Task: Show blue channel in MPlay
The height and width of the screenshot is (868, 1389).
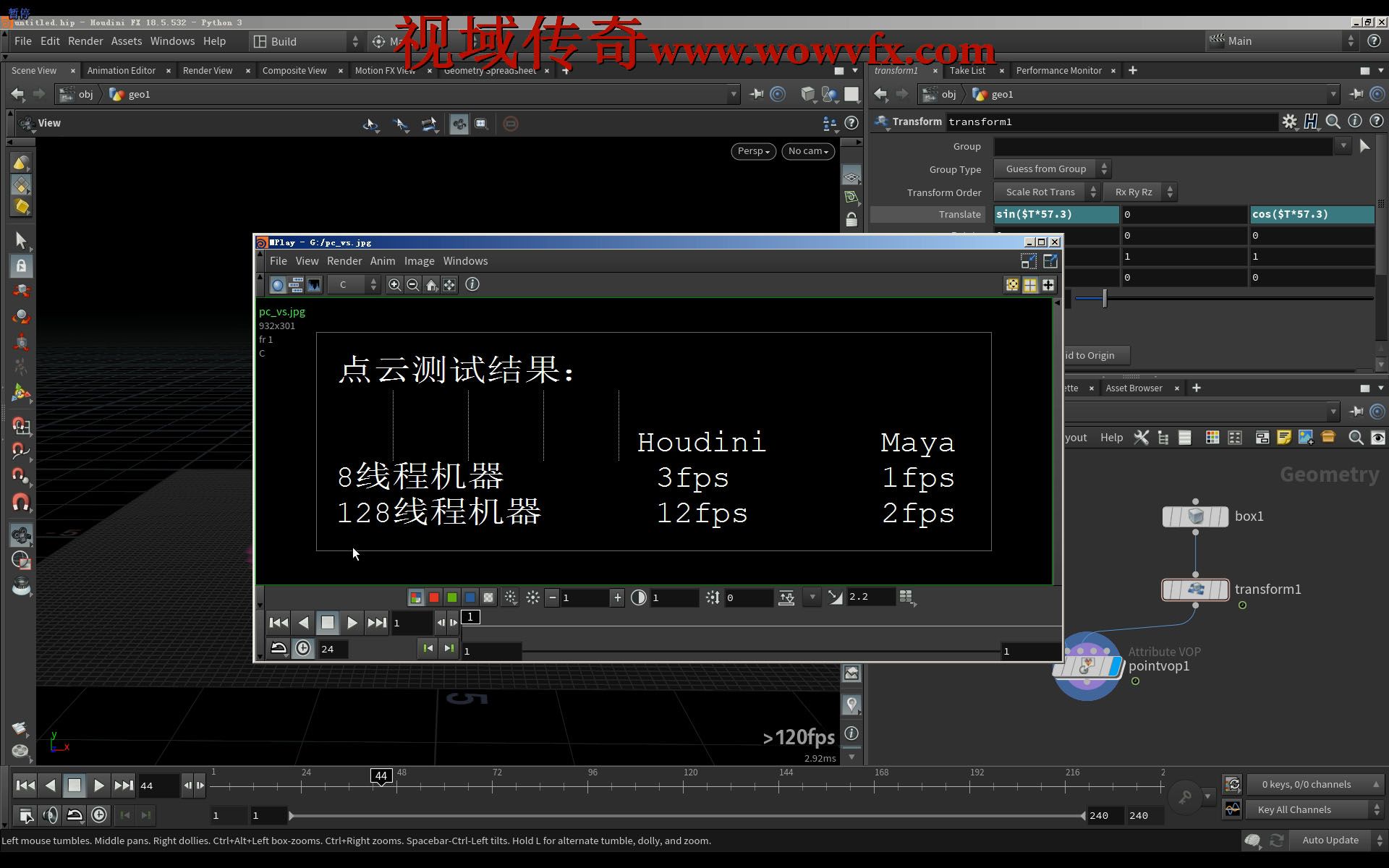Action: click(x=470, y=597)
